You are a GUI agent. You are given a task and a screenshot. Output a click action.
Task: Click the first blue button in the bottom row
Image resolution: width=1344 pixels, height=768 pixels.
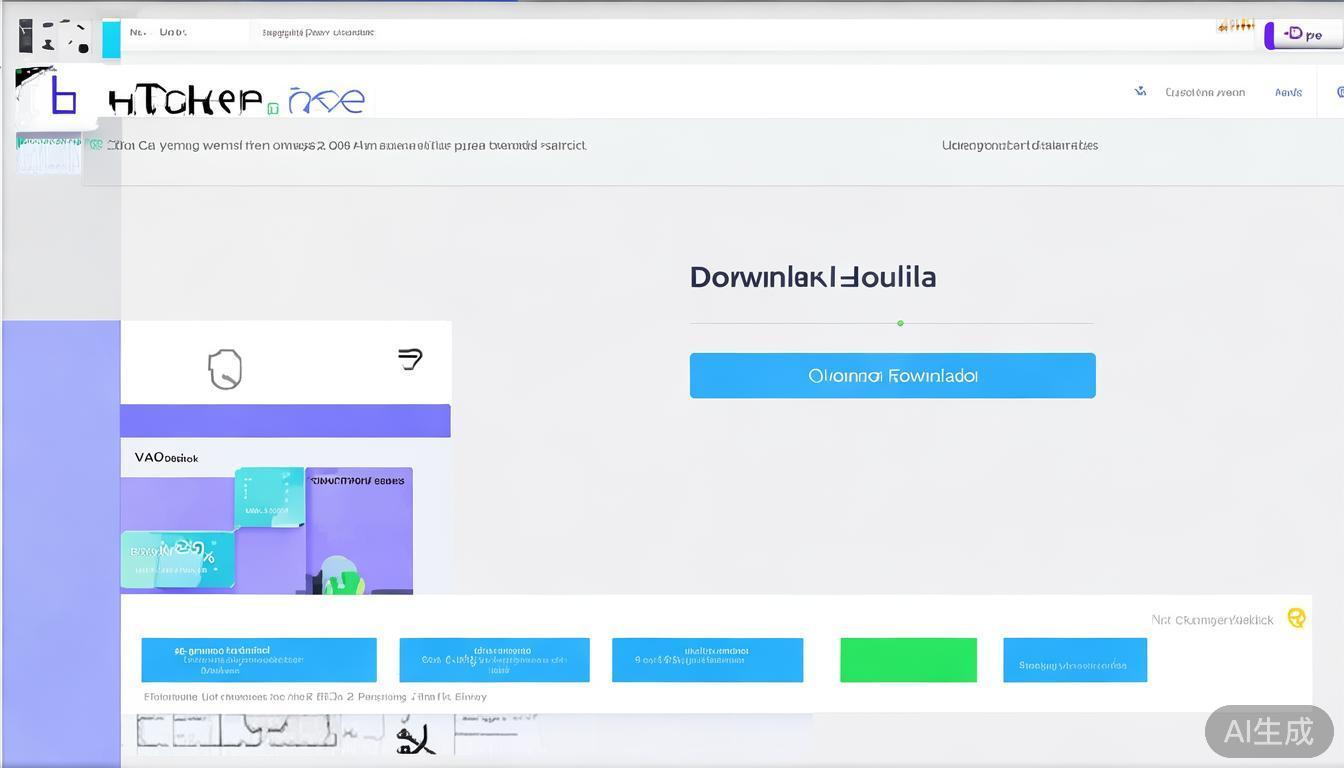(259, 660)
